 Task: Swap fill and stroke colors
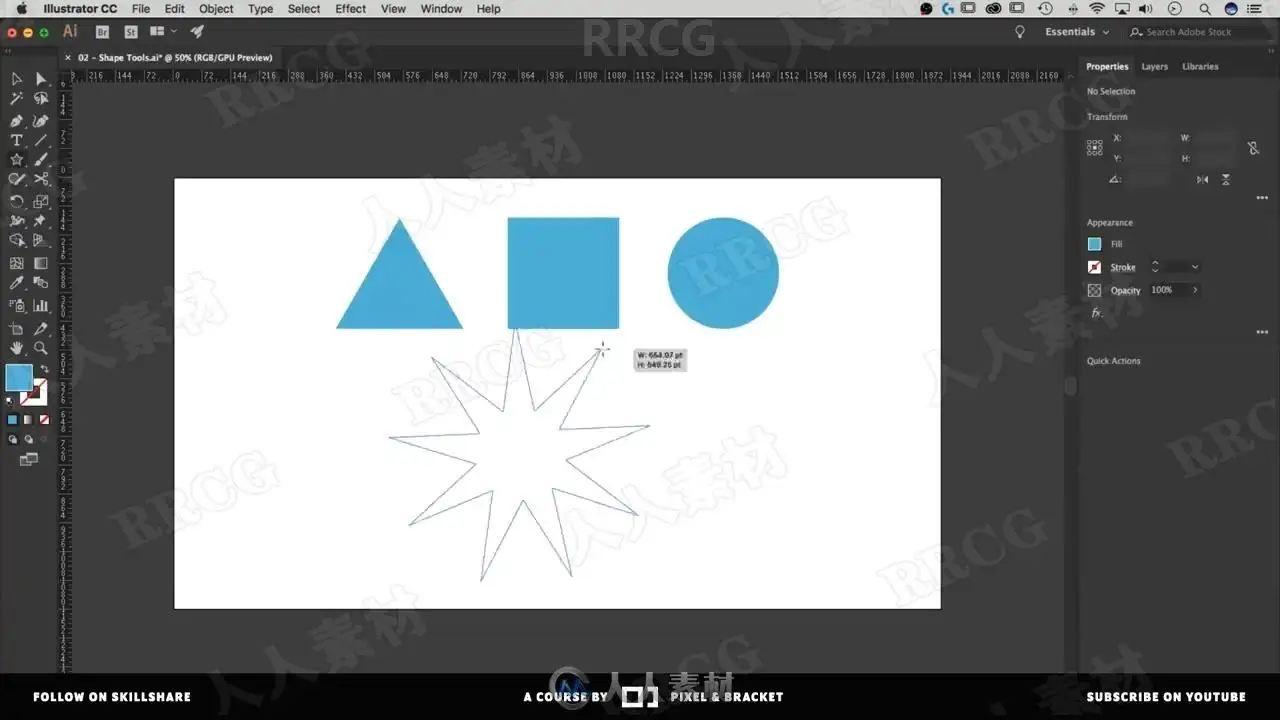[x=44, y=369]
